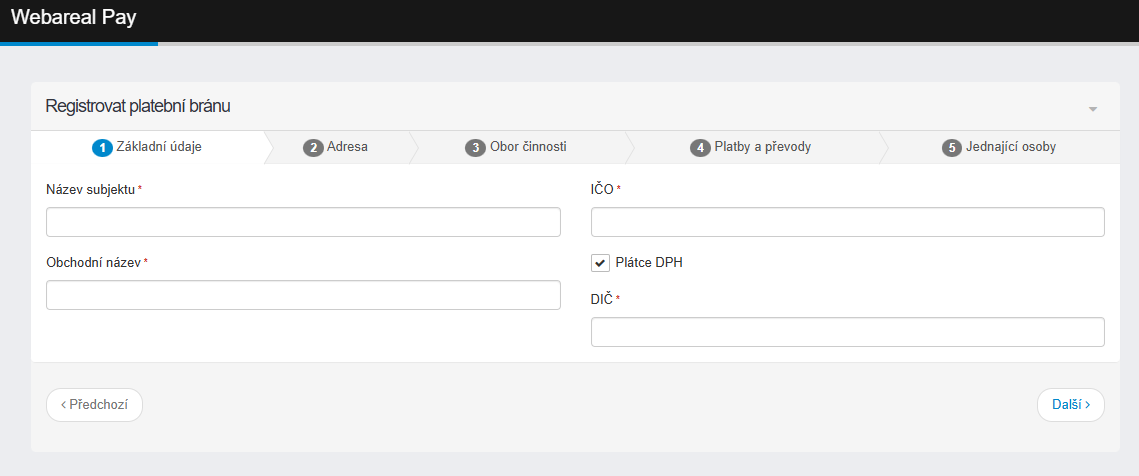
Task: Click the step 3 number circle
Action: (475, 148)
